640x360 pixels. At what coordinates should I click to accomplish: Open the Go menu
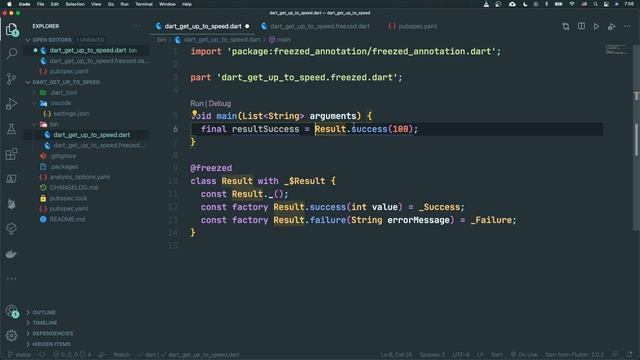click(111, 4)
